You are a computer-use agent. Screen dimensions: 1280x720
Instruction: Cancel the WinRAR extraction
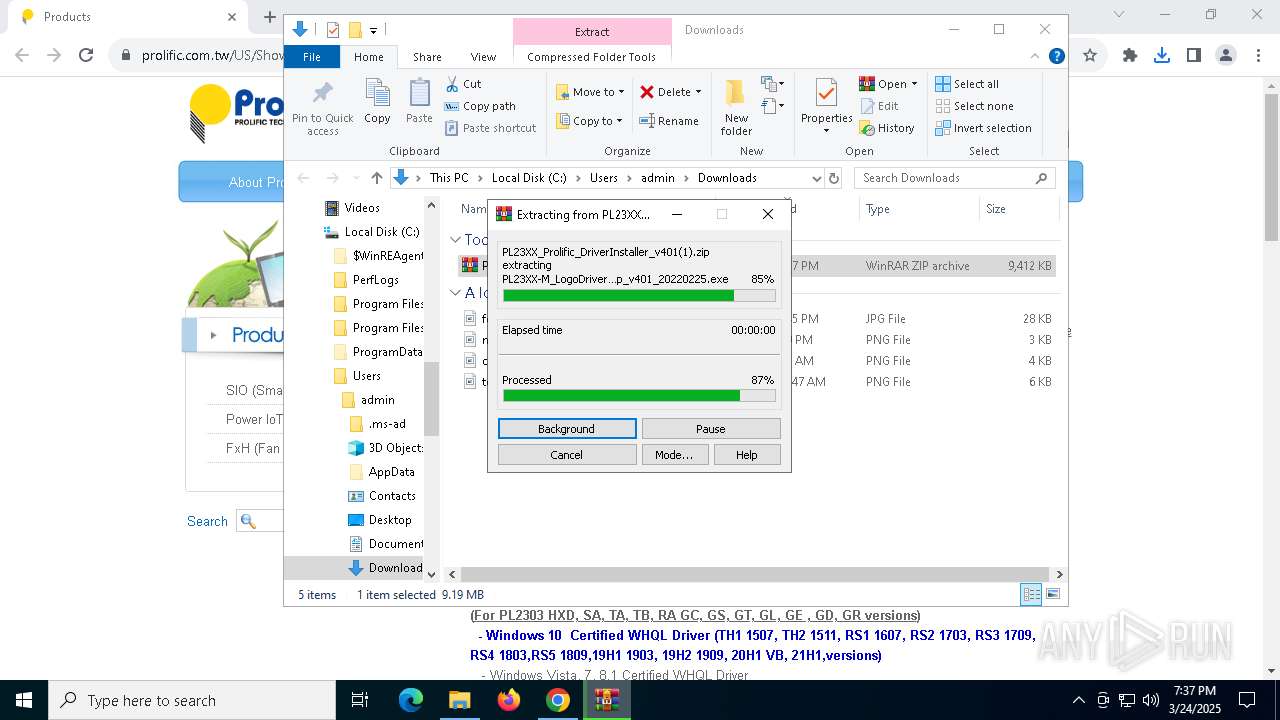coord(567,455)
